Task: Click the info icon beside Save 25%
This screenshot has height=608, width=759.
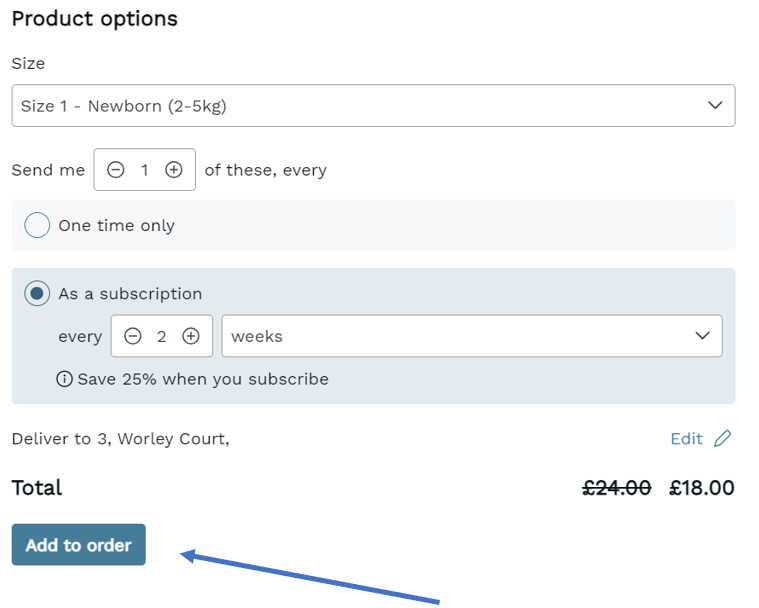Action: click(64, 379)
